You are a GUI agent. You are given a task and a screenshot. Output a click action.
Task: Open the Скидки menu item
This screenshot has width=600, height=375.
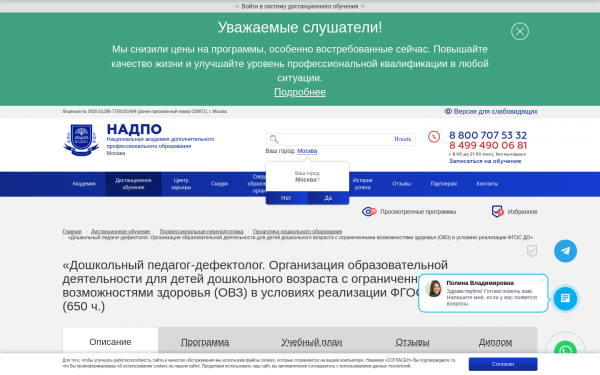(x=219, y=184)
